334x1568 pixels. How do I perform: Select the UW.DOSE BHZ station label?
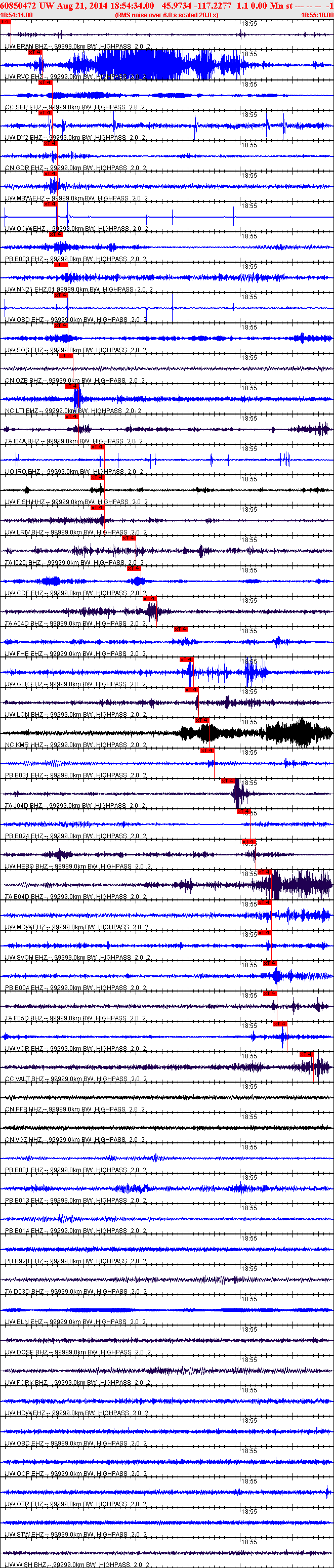pyautogui.click(x=78, y=1352)
